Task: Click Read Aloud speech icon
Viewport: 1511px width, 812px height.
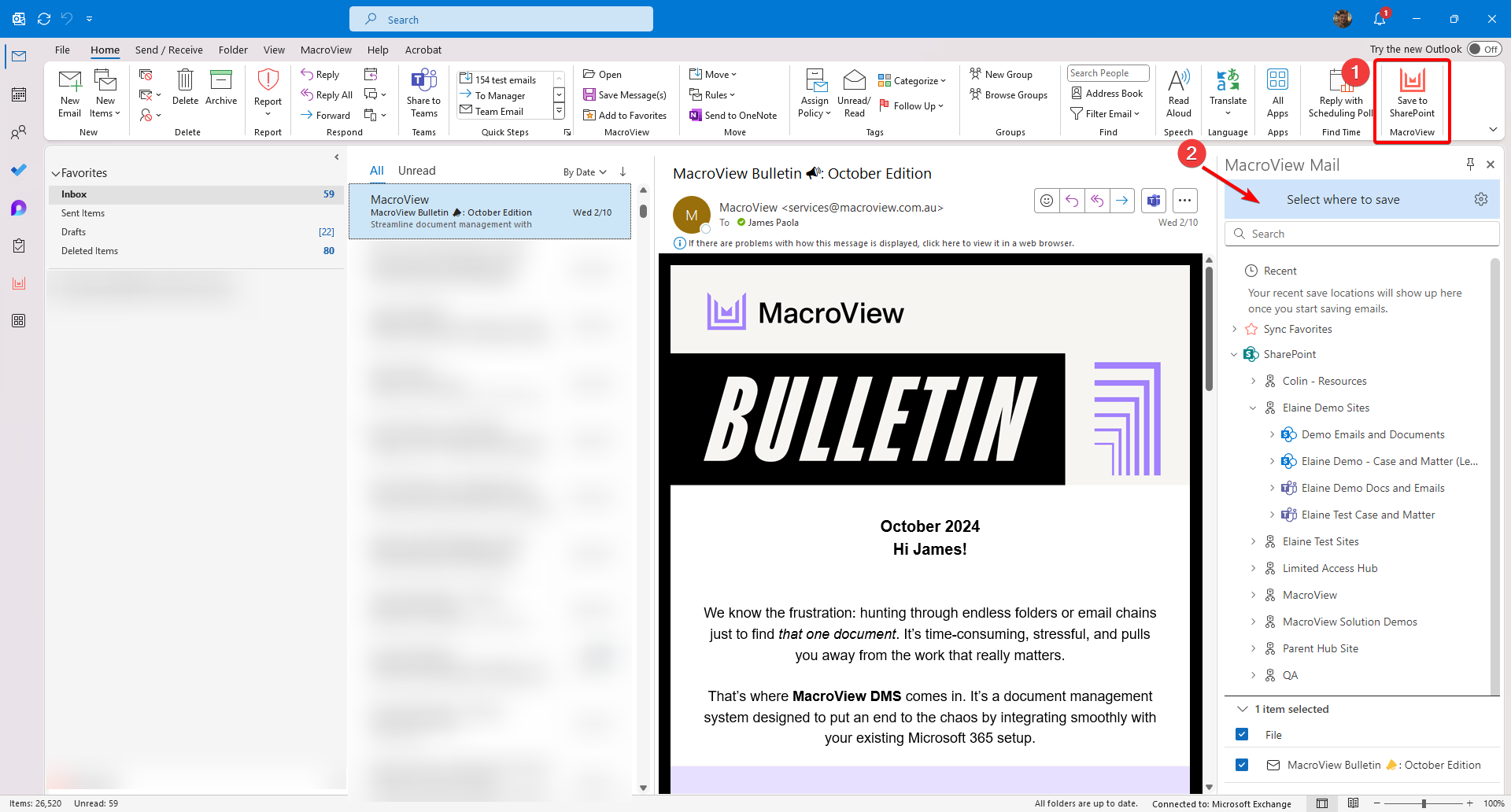Action: (x=1178, y=93)
